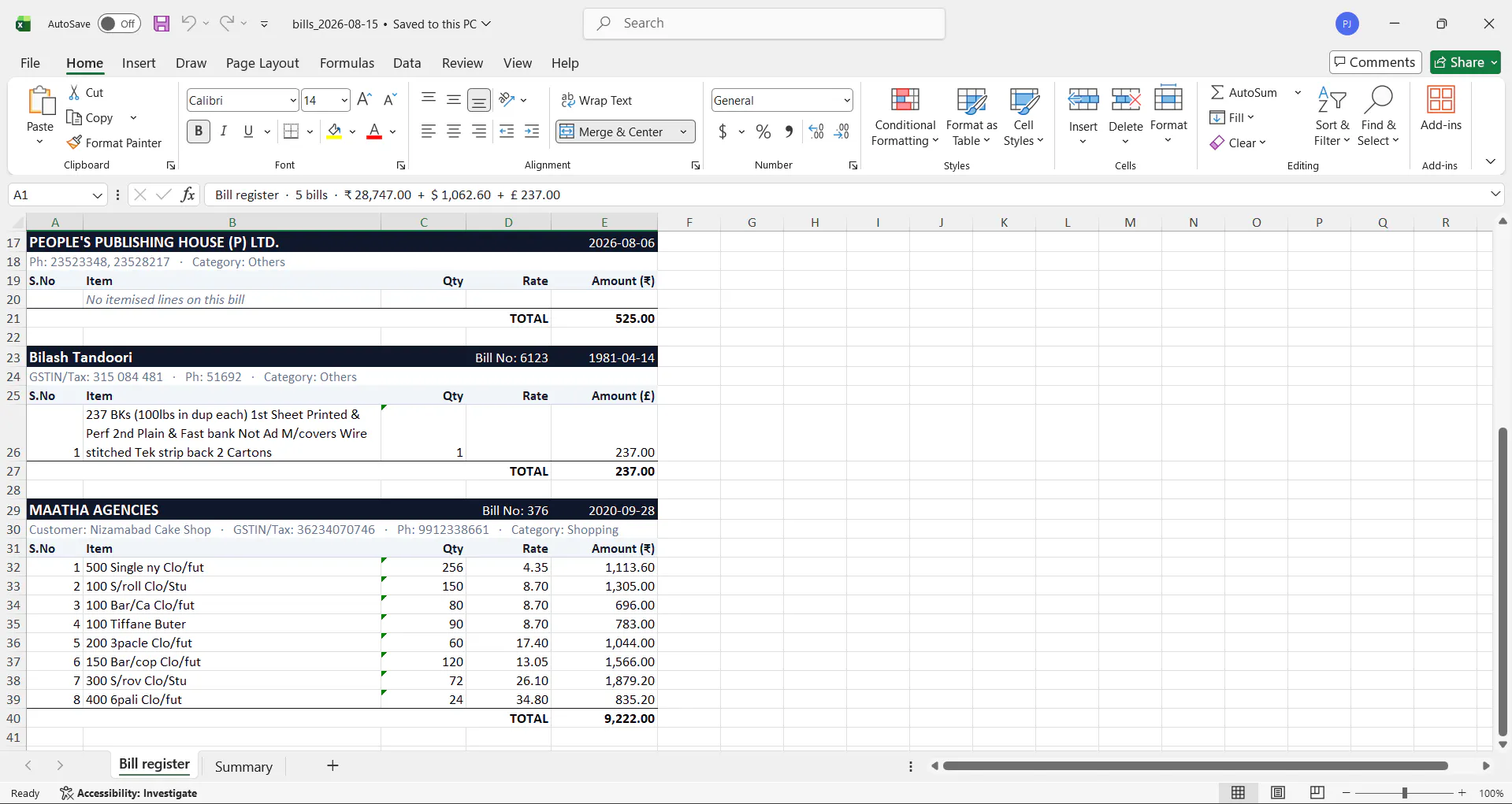Viewport: 1512px width, 804px height.
Task: Open the General number format dropdown
Action: point(847,100)
